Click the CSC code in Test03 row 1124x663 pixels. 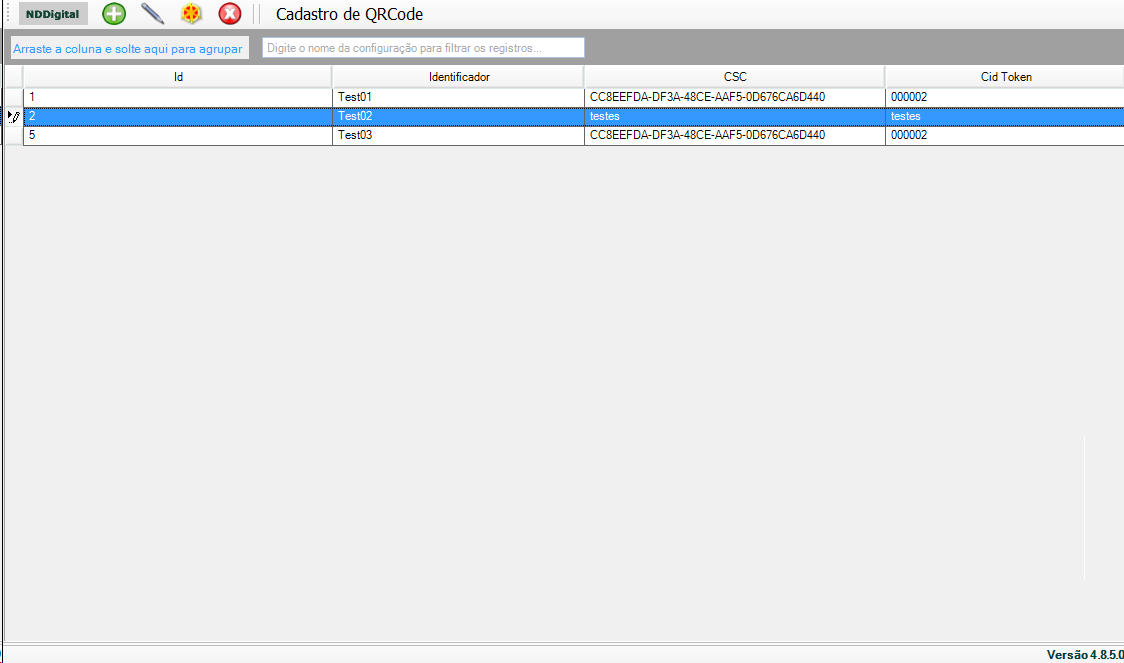(735, 135)
